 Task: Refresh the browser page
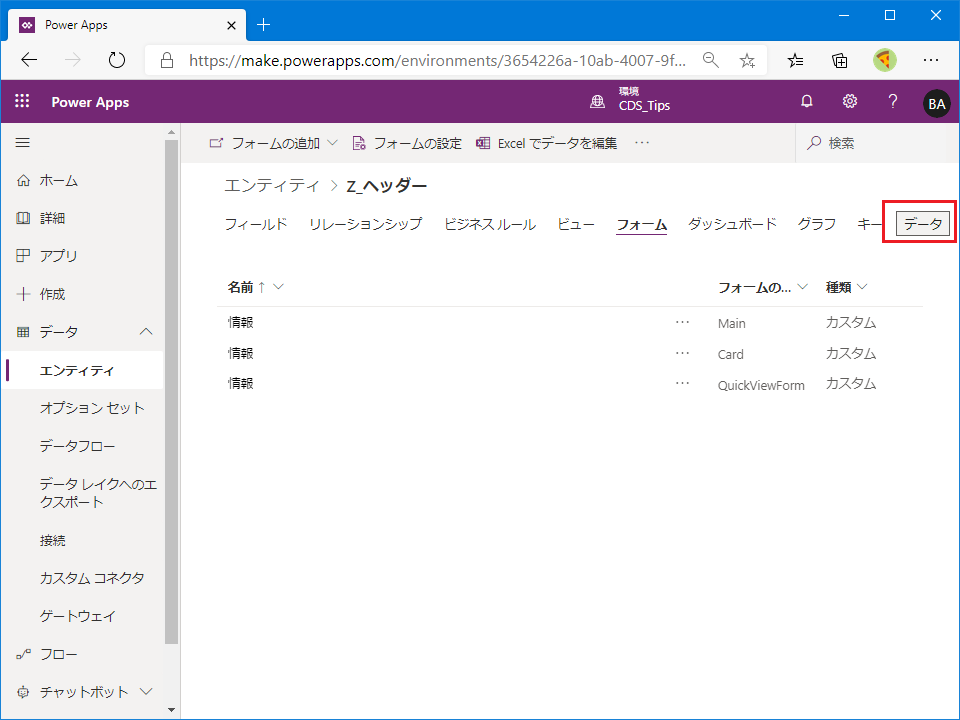tap(116, 60)
